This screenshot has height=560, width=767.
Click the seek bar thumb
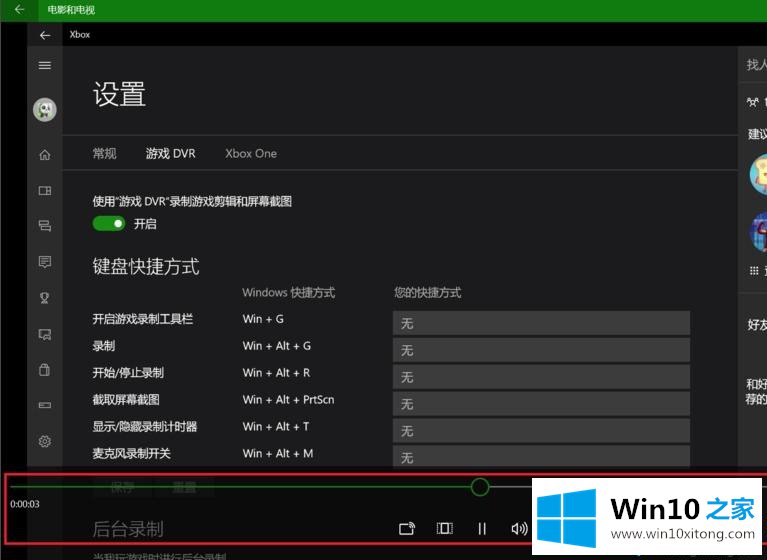click(x=480, y=487)
